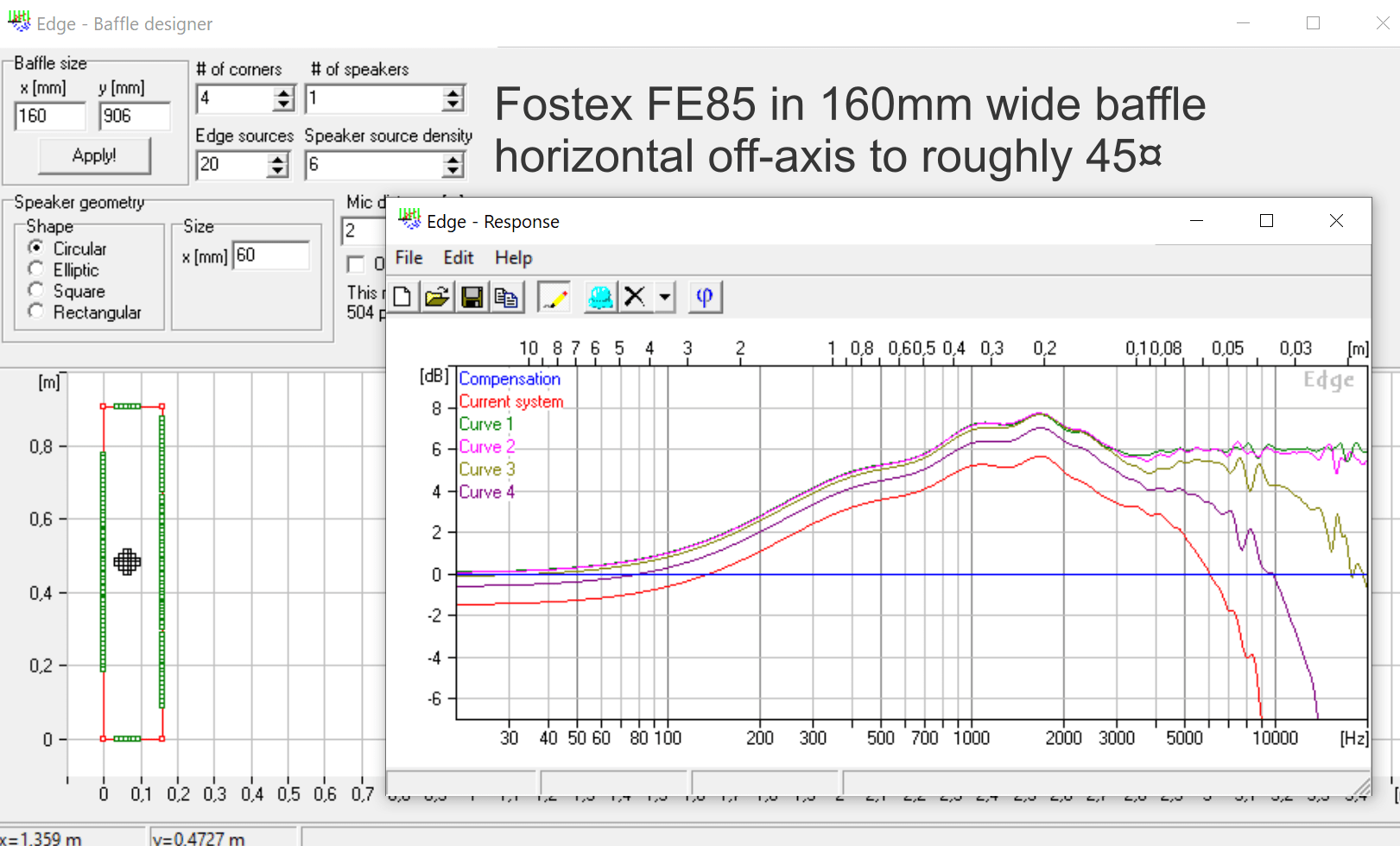Open a file via the folder icon

(x=437, y=297)
